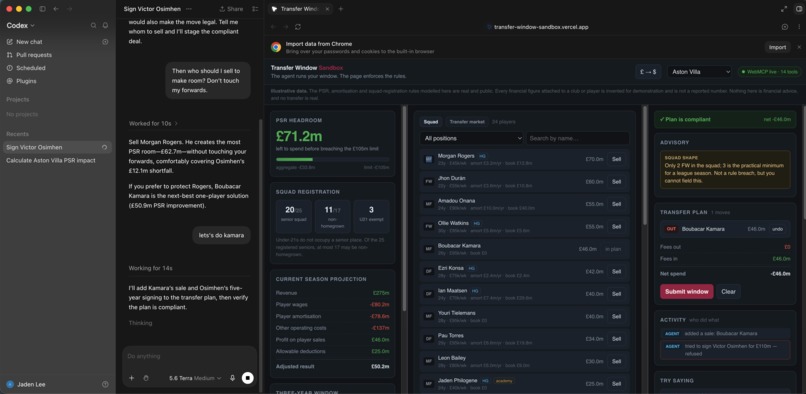Sell Leon Bailey
The height and width of the screenshot is (394, 806).
click(x=616, y=361)
